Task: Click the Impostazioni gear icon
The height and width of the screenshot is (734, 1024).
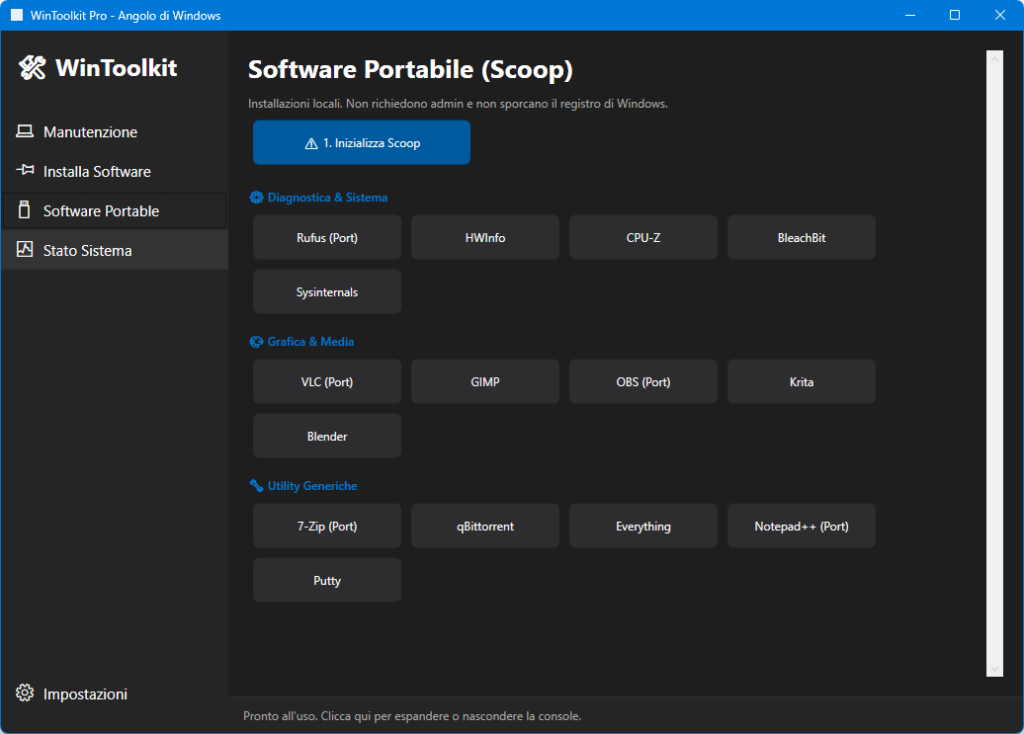Action: 25,693
